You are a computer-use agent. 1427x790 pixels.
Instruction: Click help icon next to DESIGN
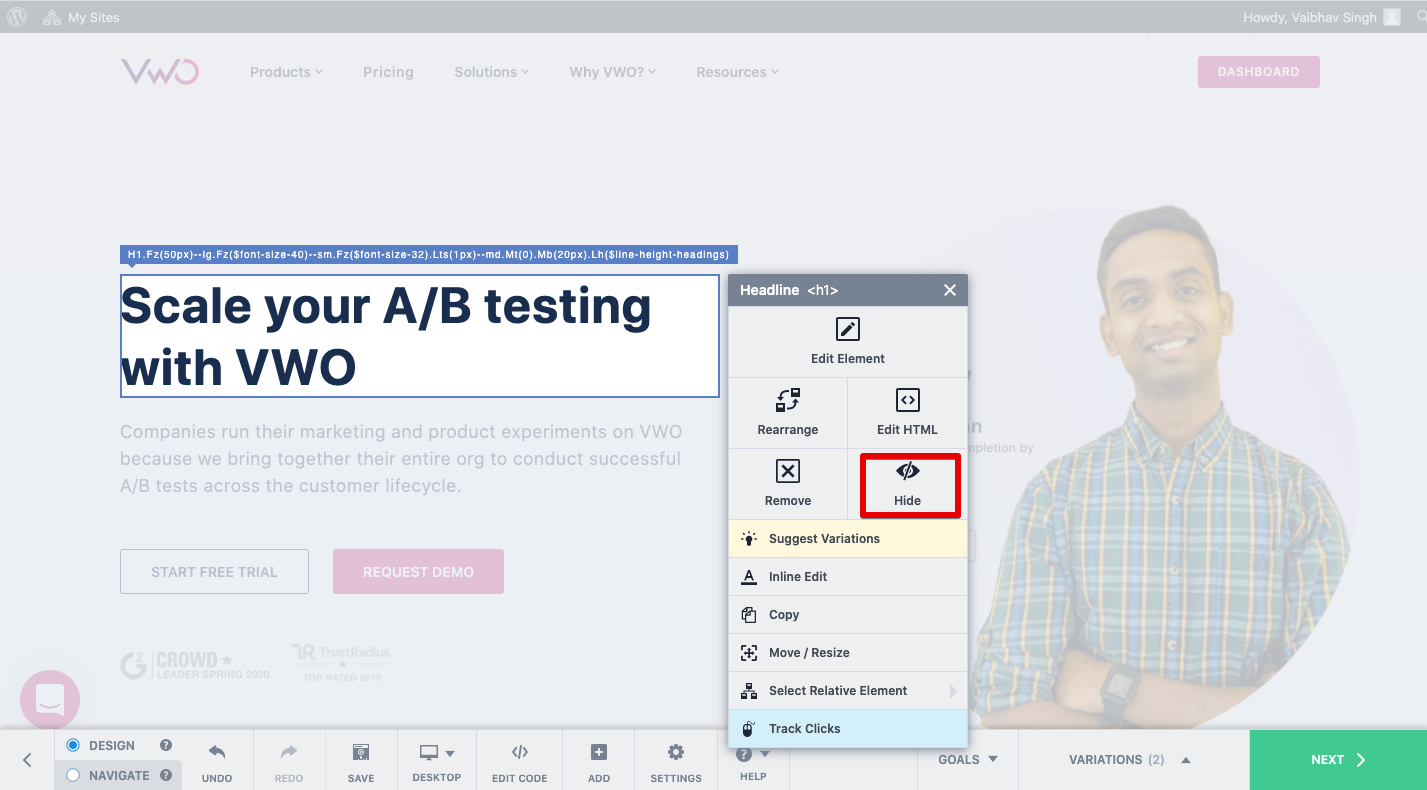pyautogui.click(x=166, y=746)
